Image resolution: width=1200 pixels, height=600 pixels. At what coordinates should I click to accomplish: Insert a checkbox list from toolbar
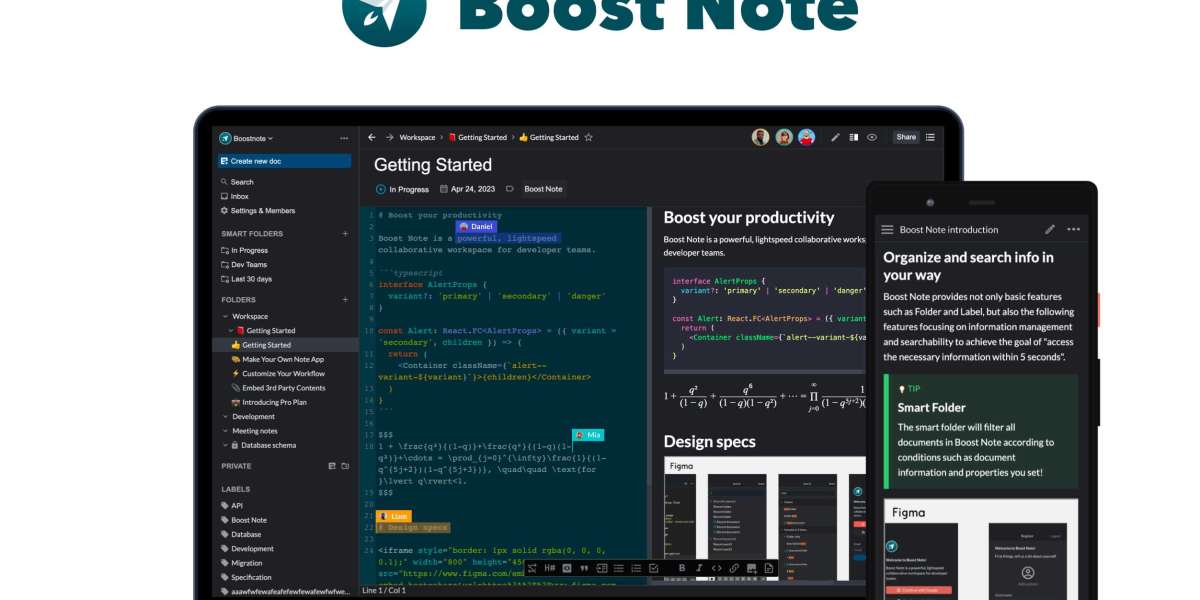tap(652, 568)
